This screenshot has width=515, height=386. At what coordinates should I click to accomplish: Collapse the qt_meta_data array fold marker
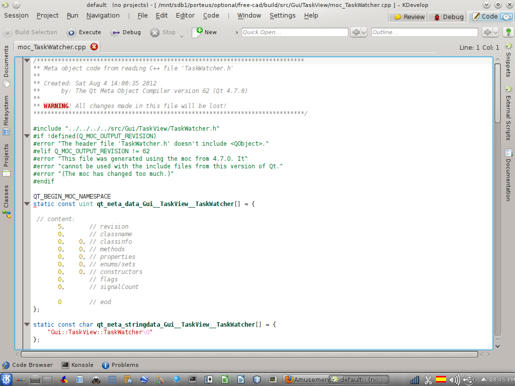click(x=27, y=204)
